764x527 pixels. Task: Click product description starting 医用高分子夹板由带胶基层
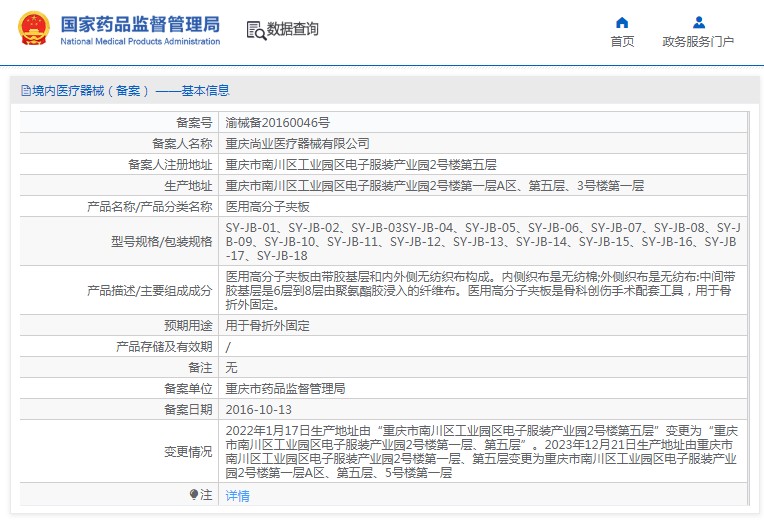pos(480,291)
